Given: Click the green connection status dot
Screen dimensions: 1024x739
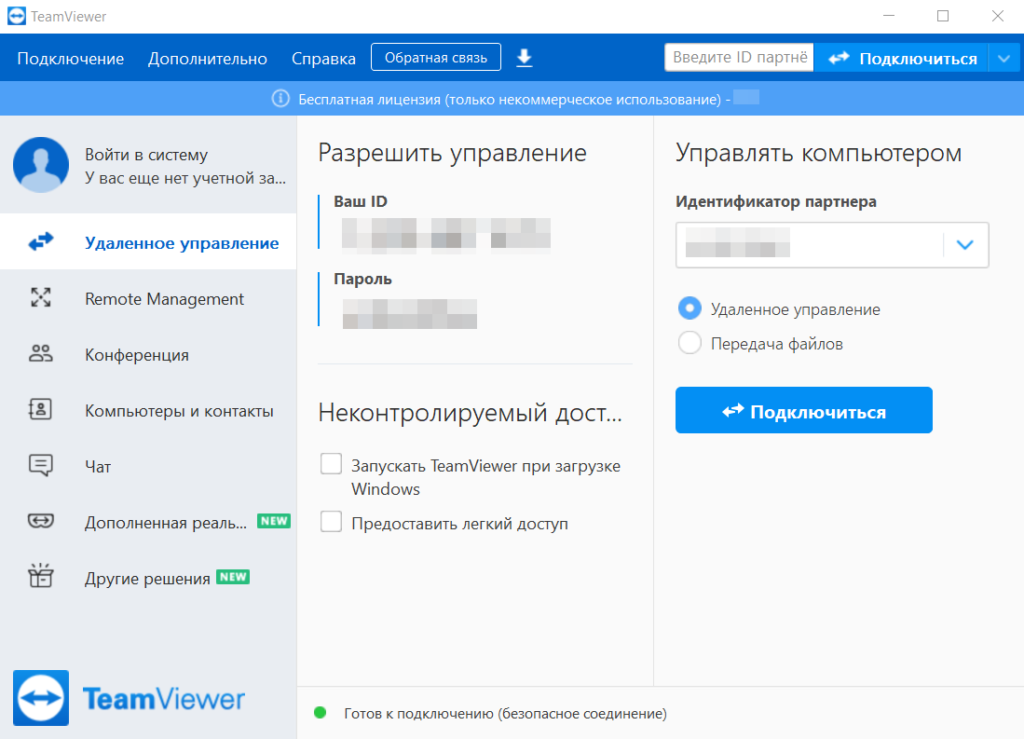Looking at the screenshot, I should 320,712.
